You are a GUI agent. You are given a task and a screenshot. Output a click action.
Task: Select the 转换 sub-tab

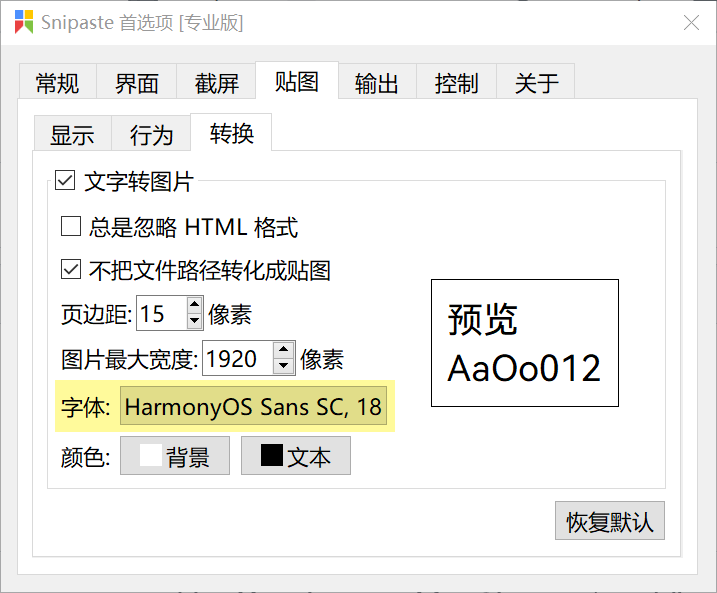point(231,133)
